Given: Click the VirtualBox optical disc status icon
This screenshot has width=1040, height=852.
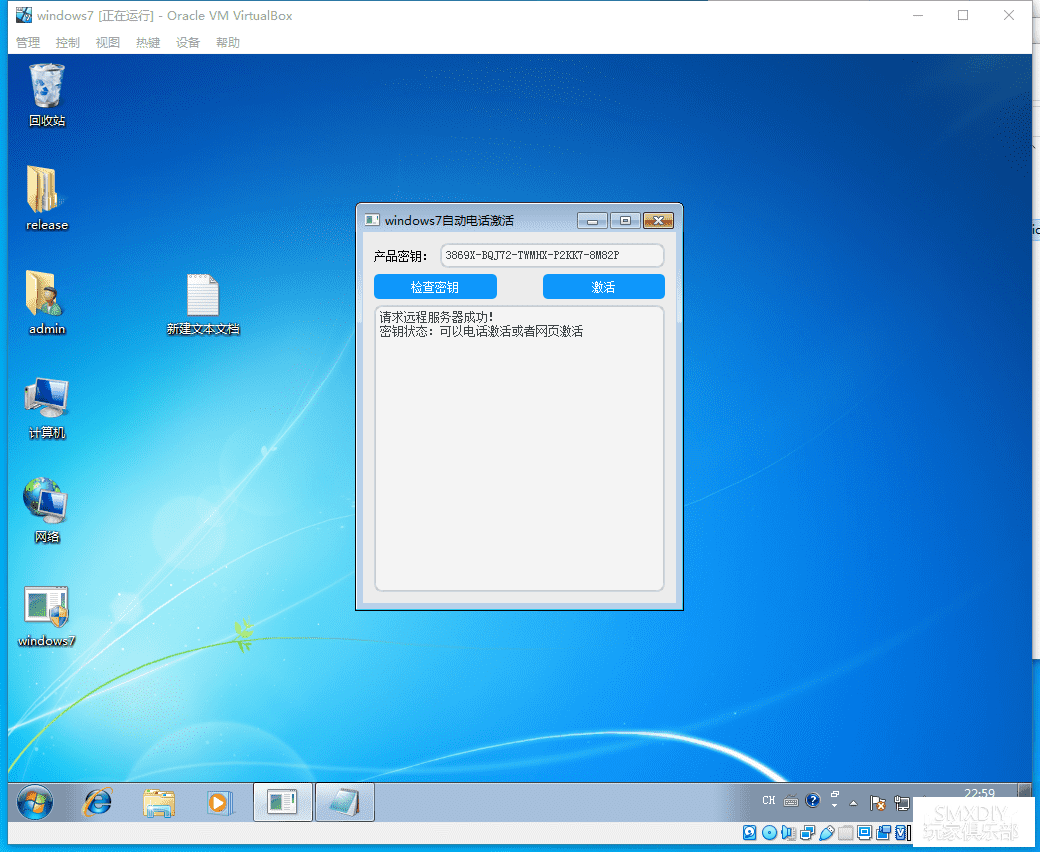Looking at the screenshot, I should coord(769,833).
